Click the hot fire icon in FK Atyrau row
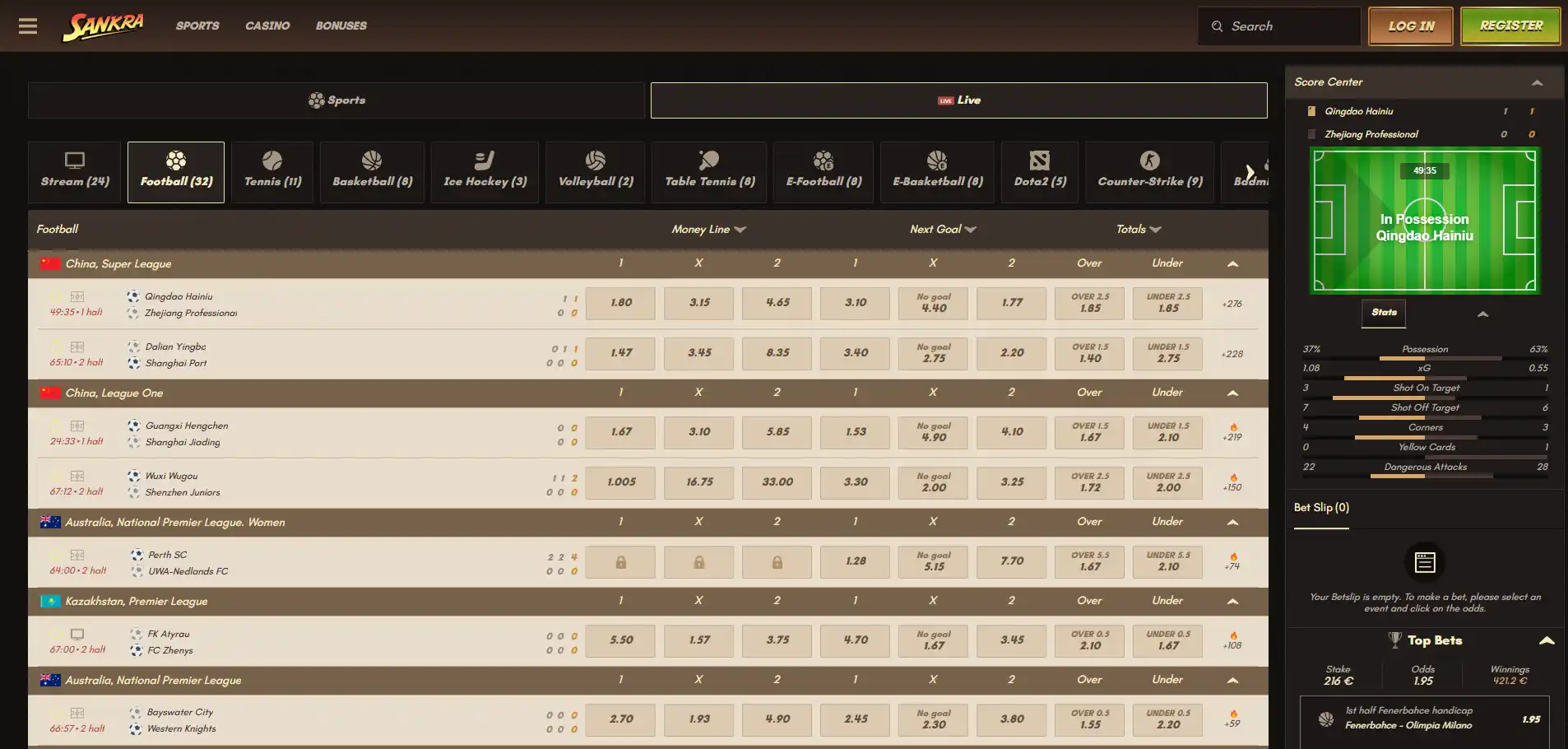 [1233, 635]
